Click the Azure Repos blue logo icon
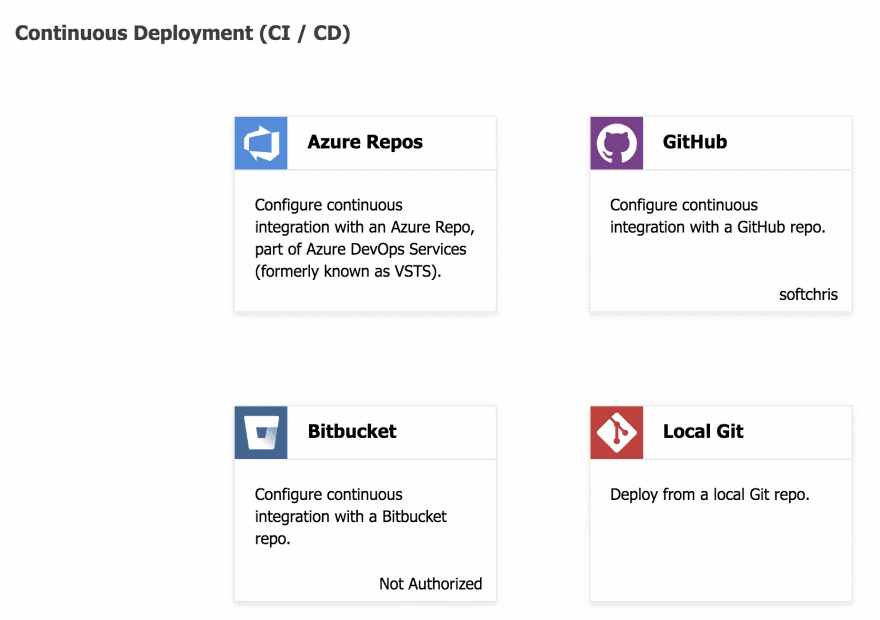880x620 pixels. click(260, 143)
